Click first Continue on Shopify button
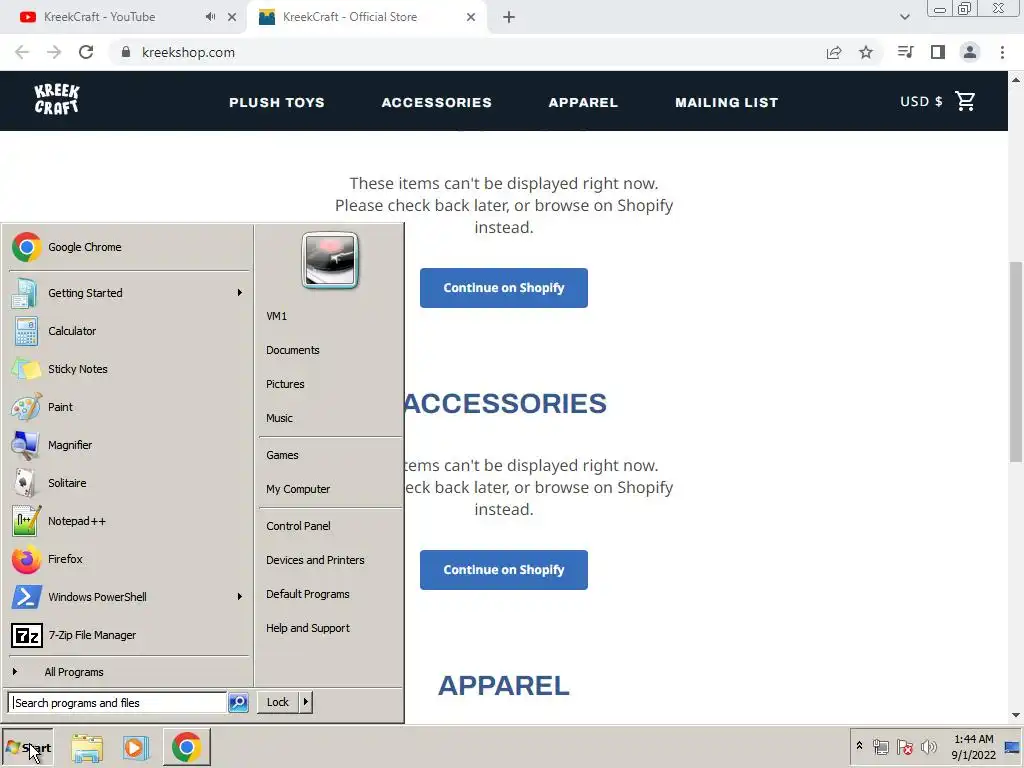Viewport: 1024px width, 768px height. (504, 288)
